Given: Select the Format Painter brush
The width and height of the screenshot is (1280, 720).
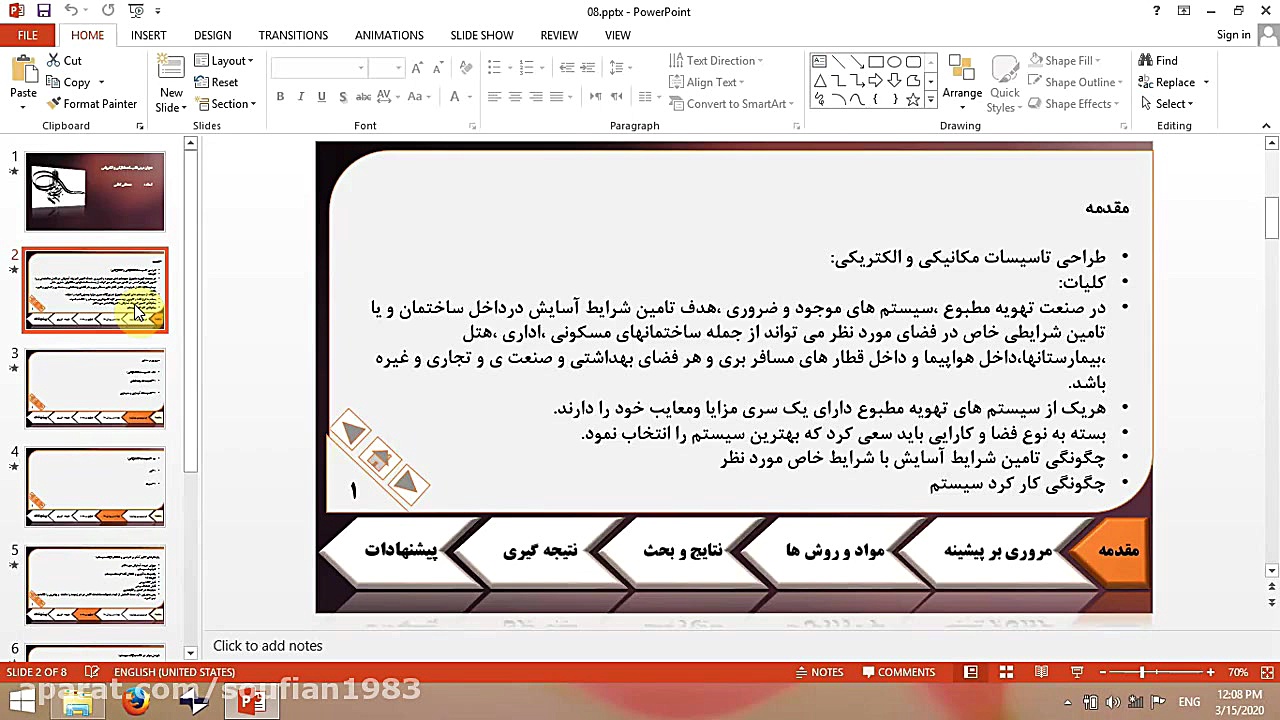Looking at the screenshot, I should point(92,104).
